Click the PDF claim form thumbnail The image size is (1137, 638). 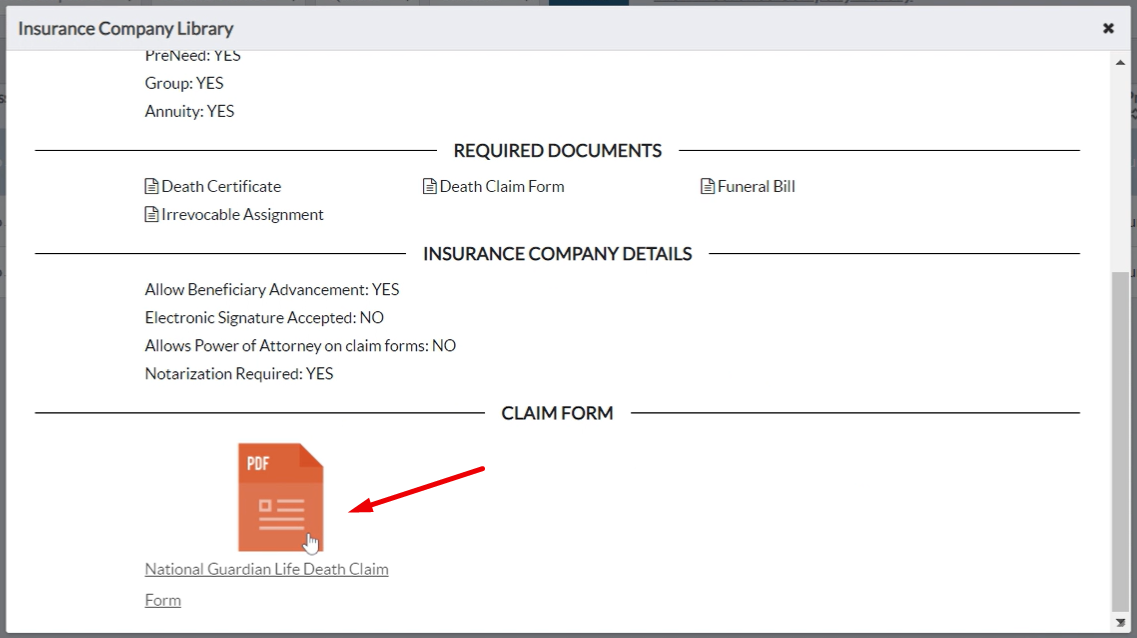(280, 497)
